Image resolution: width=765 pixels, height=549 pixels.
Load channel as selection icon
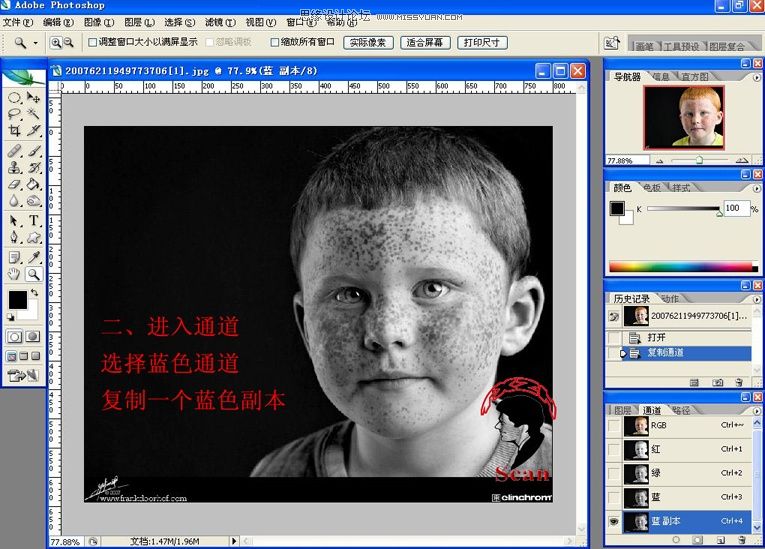676,540
